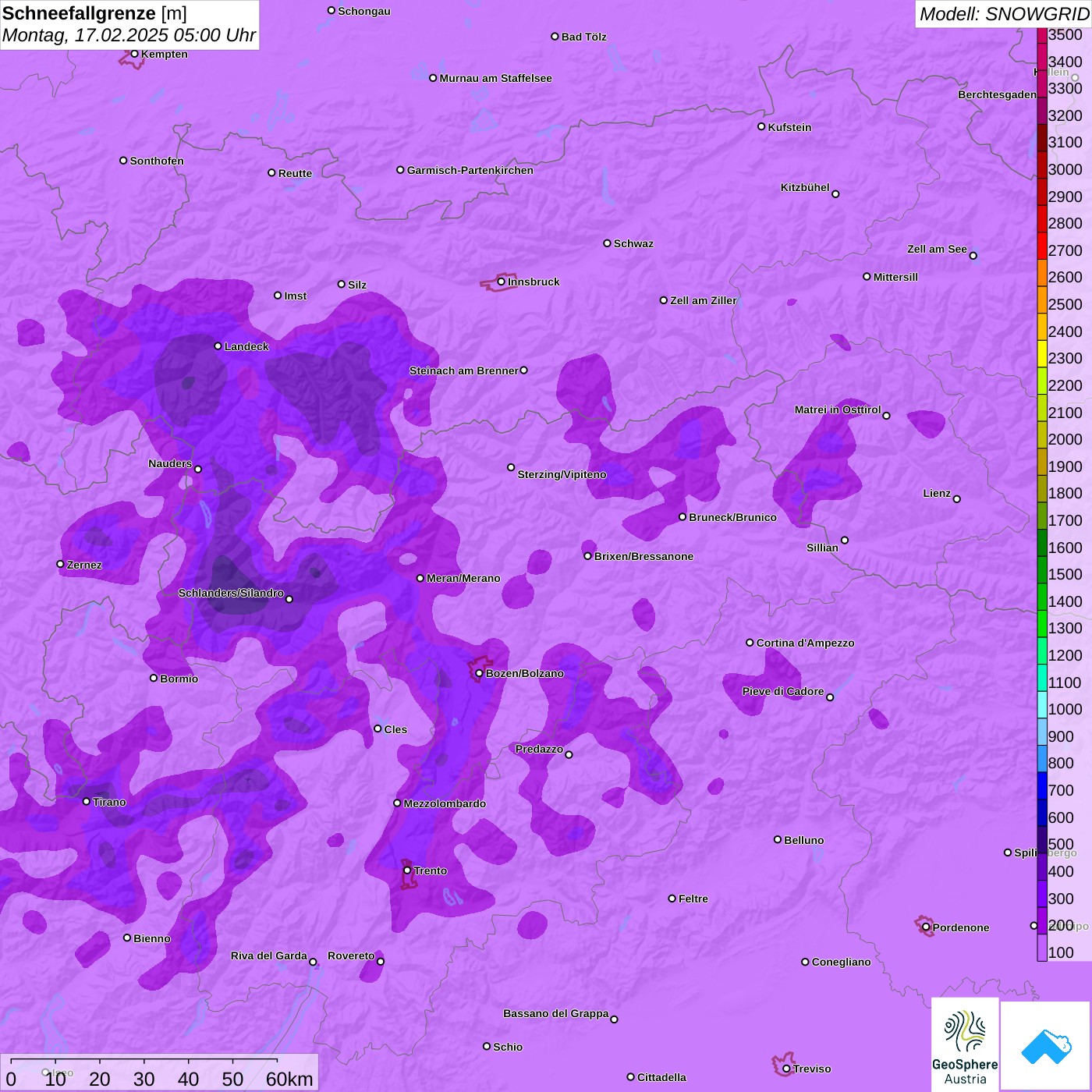Click the 'Bad Tölz' label
This screenshot has width=1092, height=1092.
(x=583, y=37)
